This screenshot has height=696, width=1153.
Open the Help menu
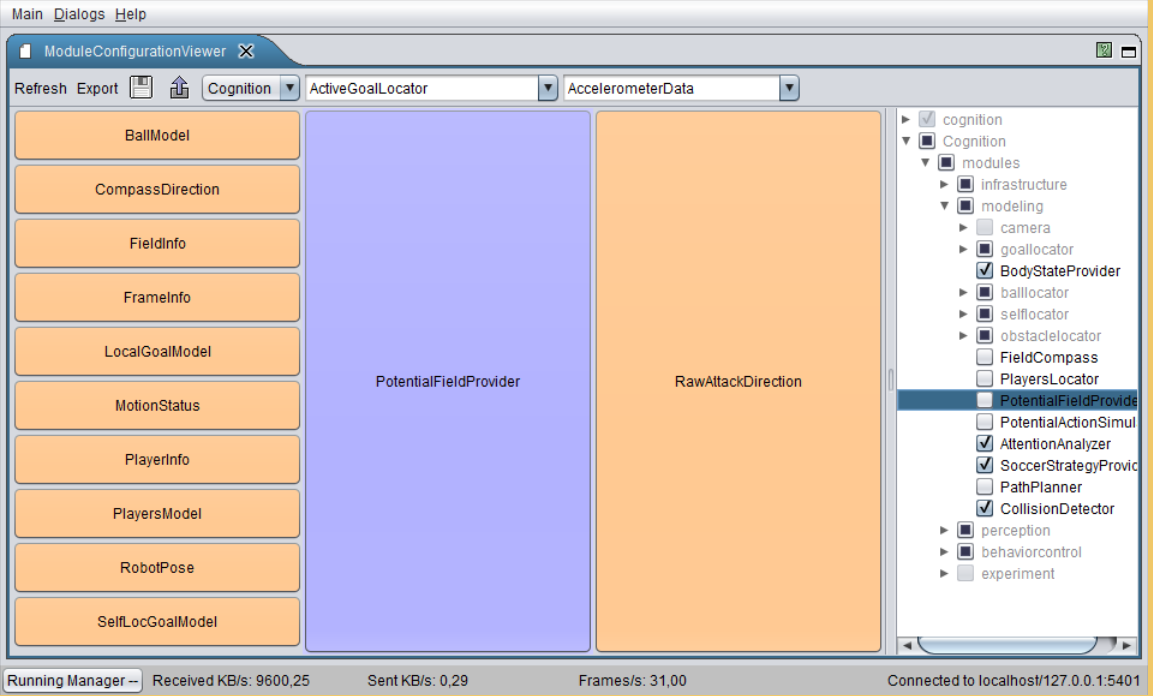coord(130,14)
